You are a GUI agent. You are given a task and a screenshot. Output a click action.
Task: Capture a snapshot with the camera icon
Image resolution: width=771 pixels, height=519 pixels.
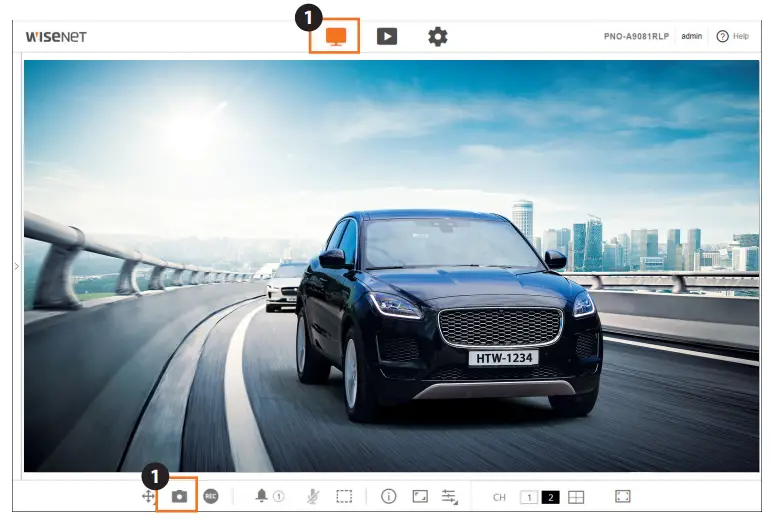(179, 496)
